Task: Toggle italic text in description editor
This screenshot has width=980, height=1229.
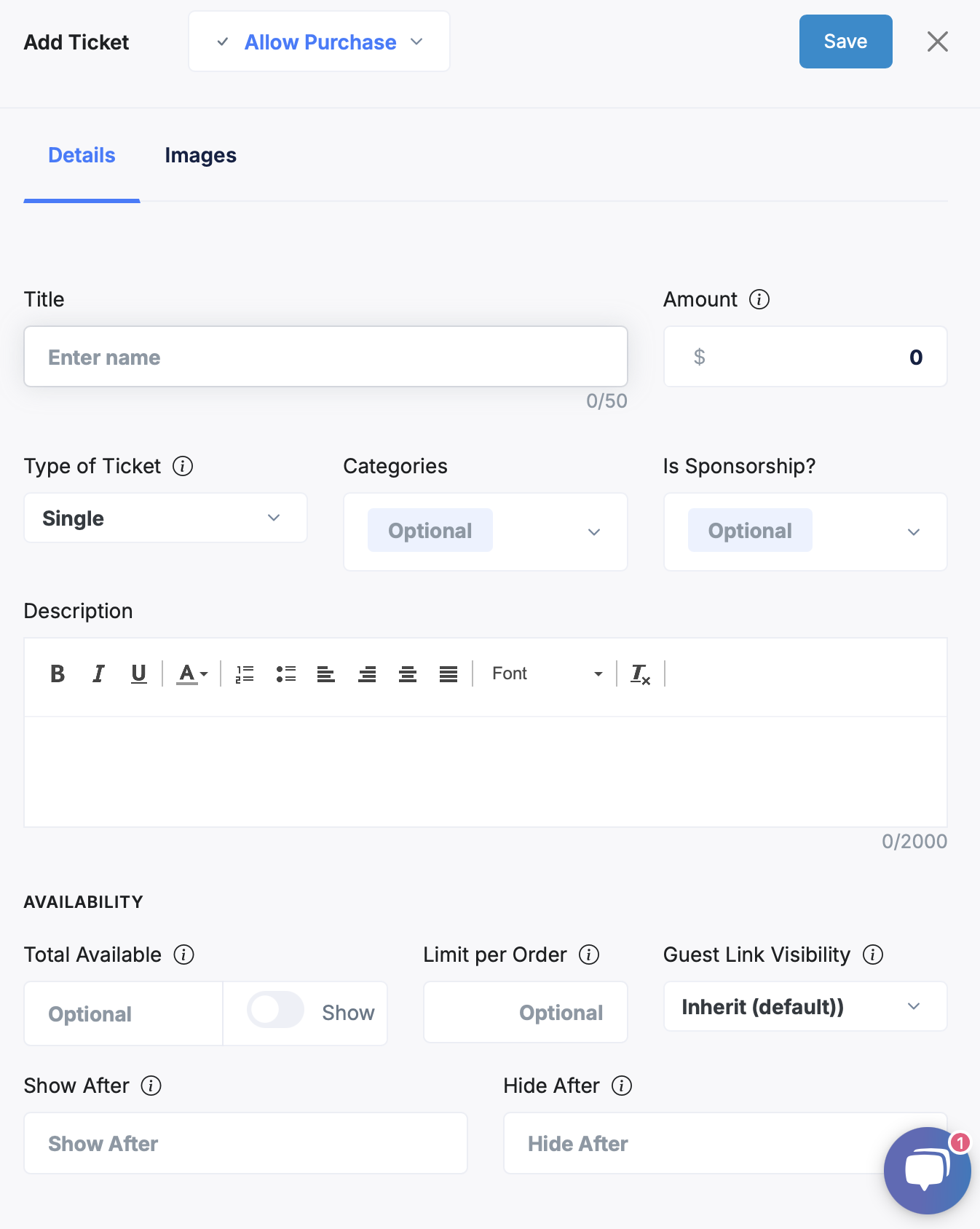Action: 98,674
